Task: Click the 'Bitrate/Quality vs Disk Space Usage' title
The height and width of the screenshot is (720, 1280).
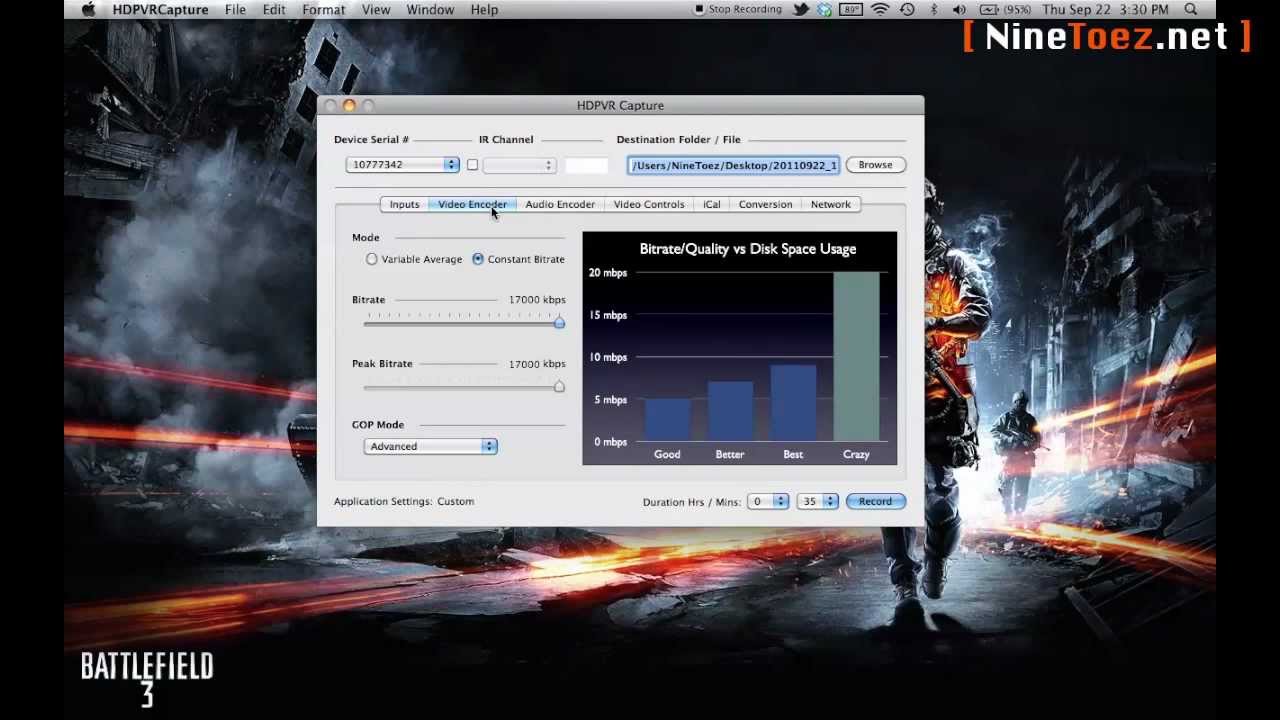Action: click(x=748, y=249)
